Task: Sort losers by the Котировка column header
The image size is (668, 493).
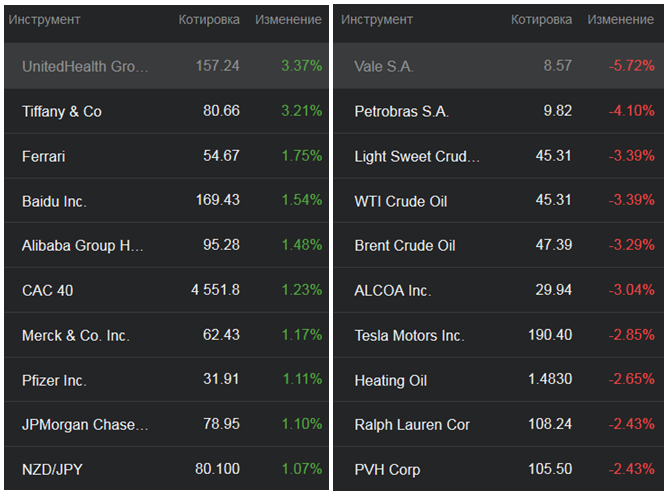Action: (x=541, y=20)
